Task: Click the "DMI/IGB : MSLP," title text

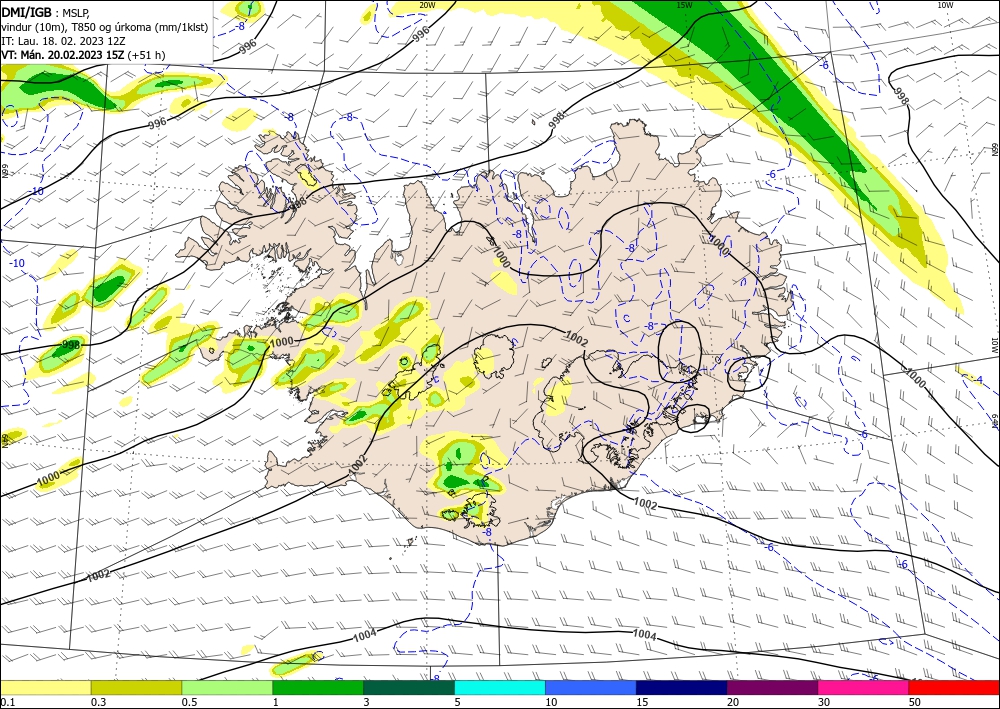Action: [x=46, y=13]
